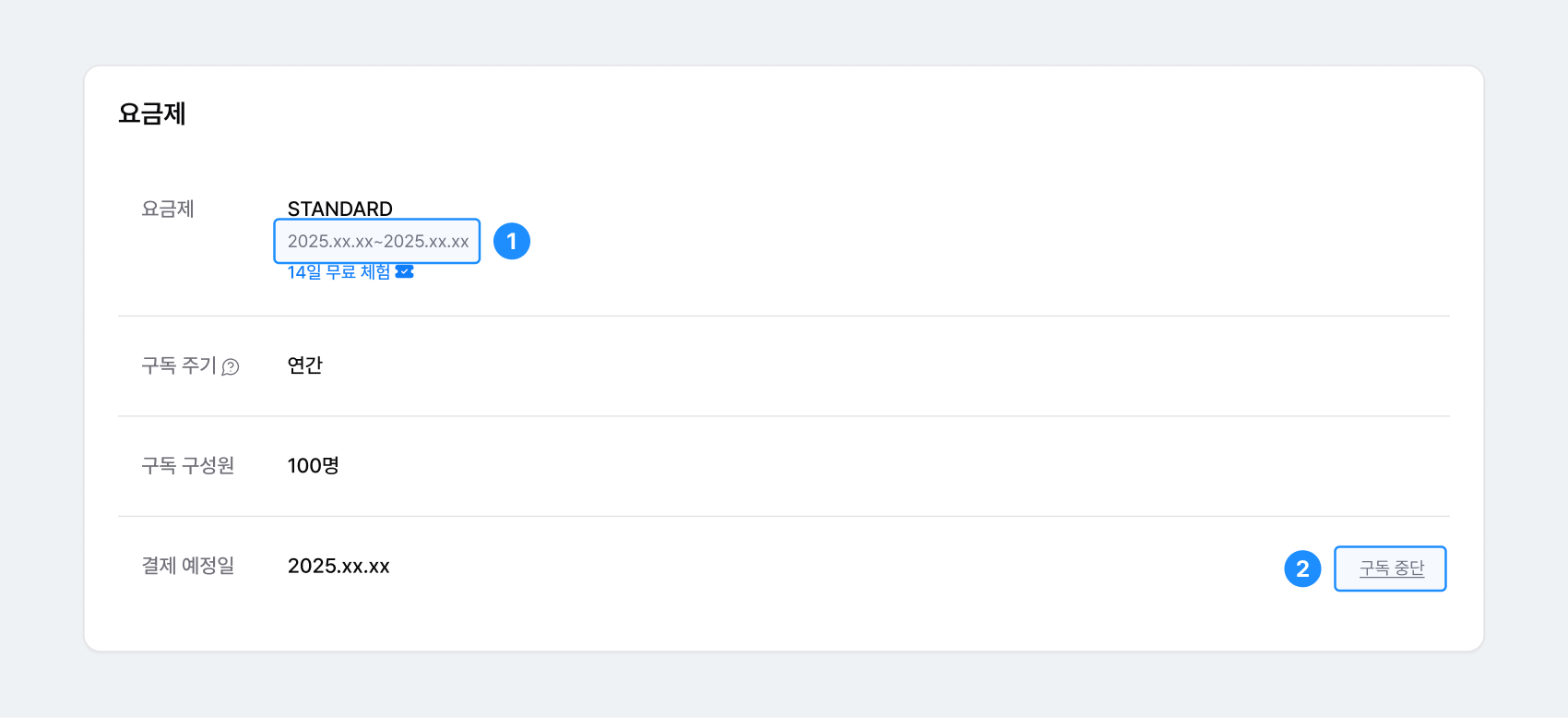Viewport: 1568px width, 718px height.
Task: Click the 2025.xx.xx~2025.xx.xx period text
Action: [x=378, y=241]
